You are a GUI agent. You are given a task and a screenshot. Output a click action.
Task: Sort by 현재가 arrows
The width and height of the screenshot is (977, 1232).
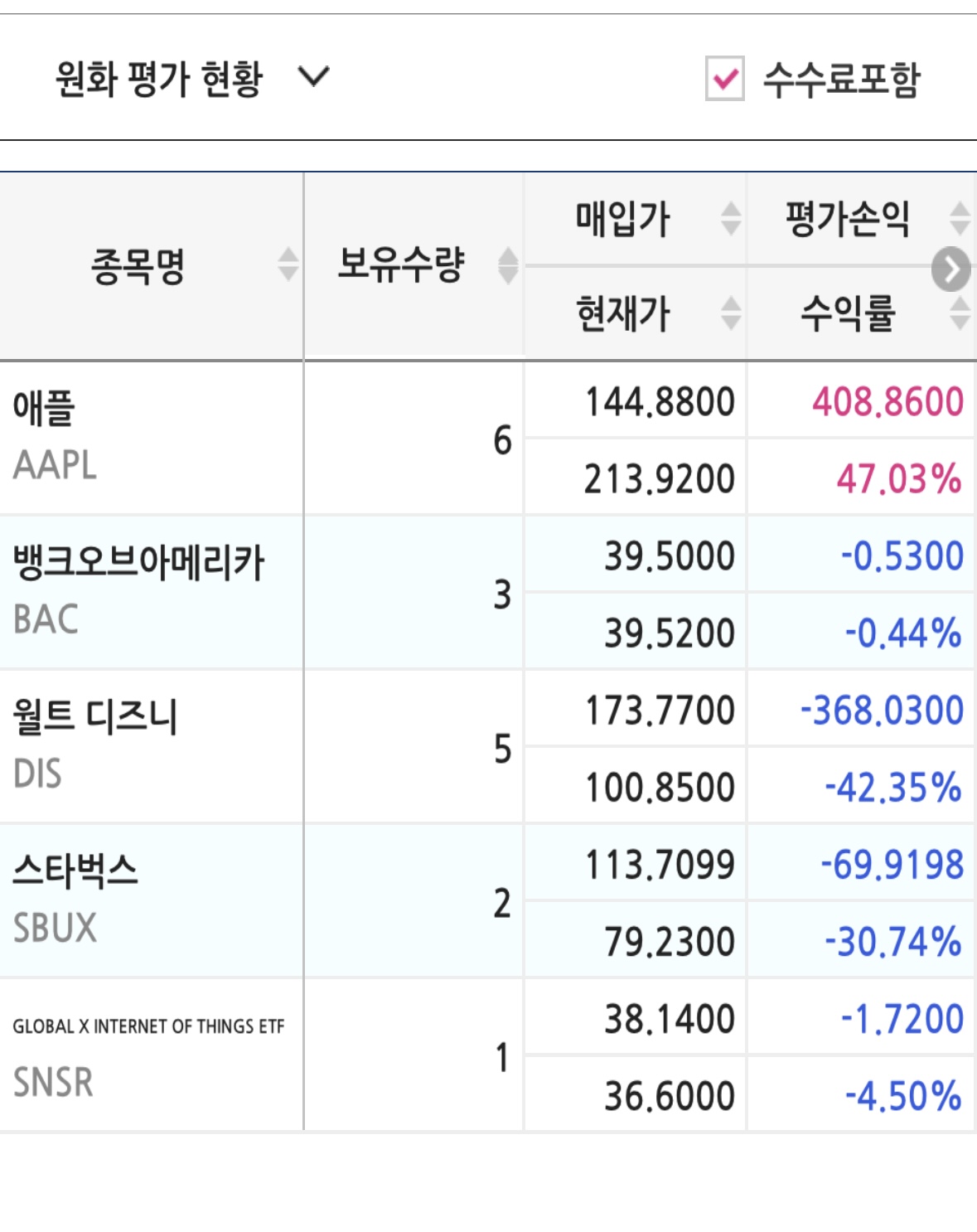[730, 313]
